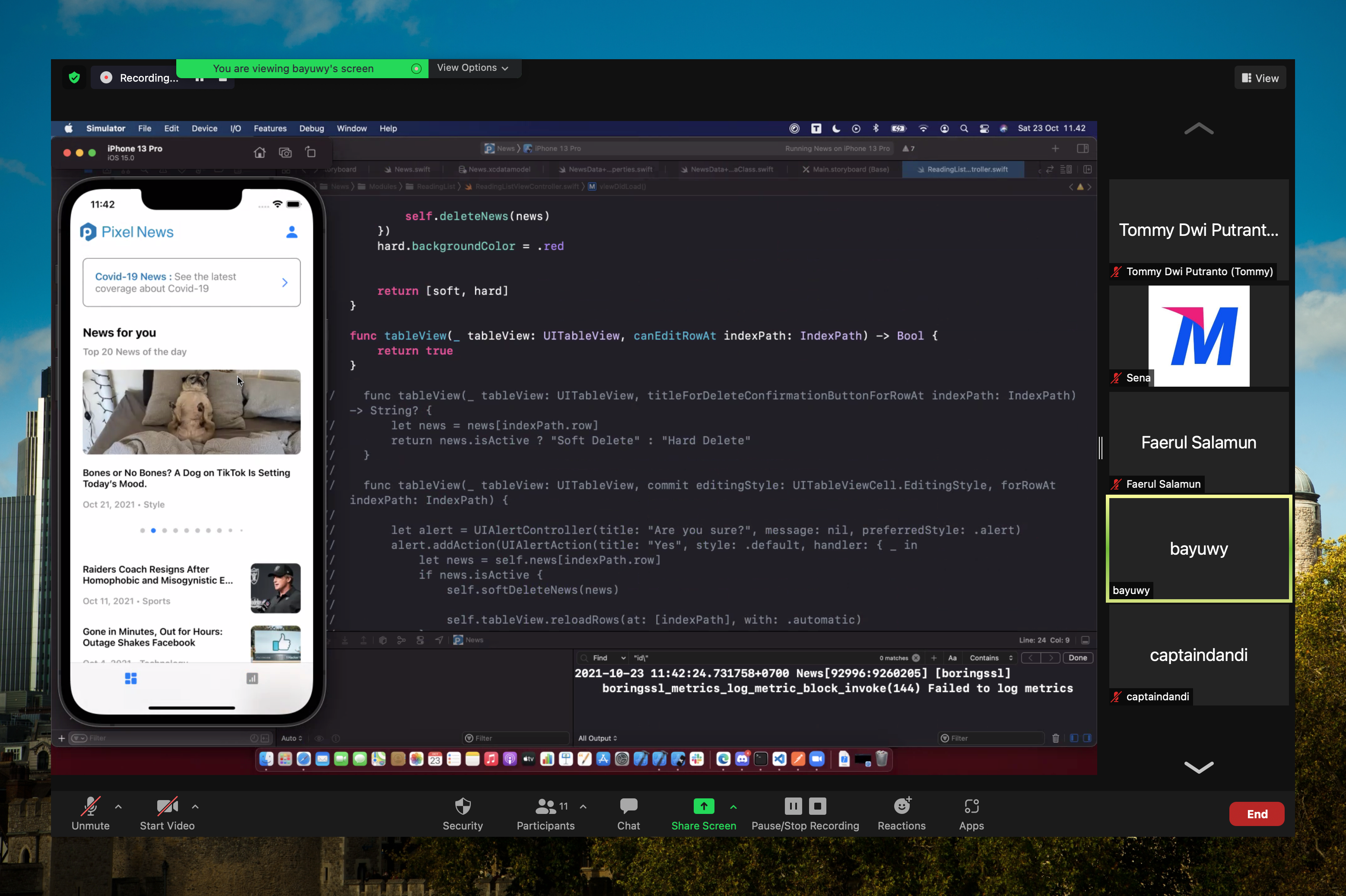Click simulate location arrow icon
Viewport: 1346px width, 896px height.
pyautogui.click(x=439, y=640)
